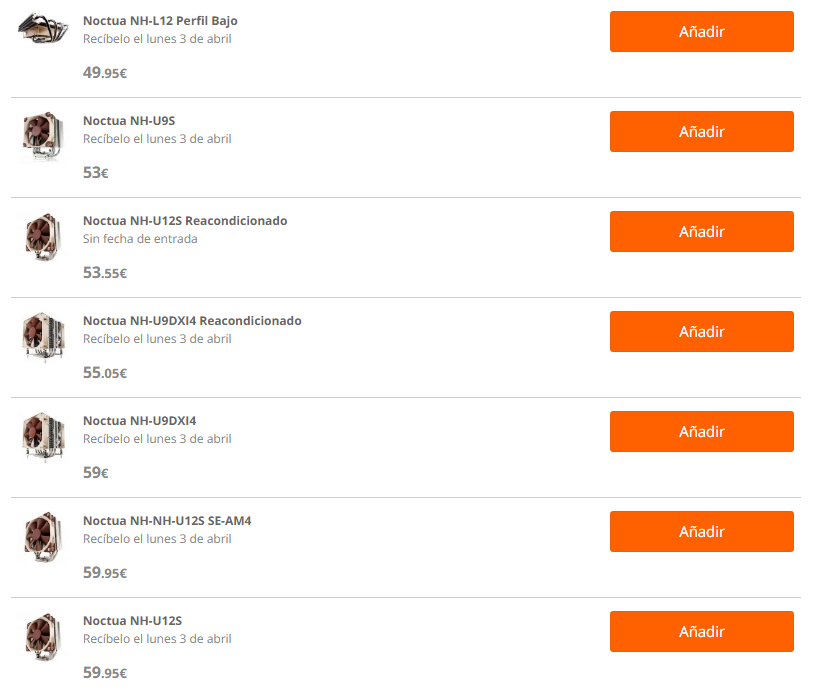813x695 pixels.
Task: Add Noctua NH-L12 Perfil Bajo with Añadir
Action: (701, 32)
